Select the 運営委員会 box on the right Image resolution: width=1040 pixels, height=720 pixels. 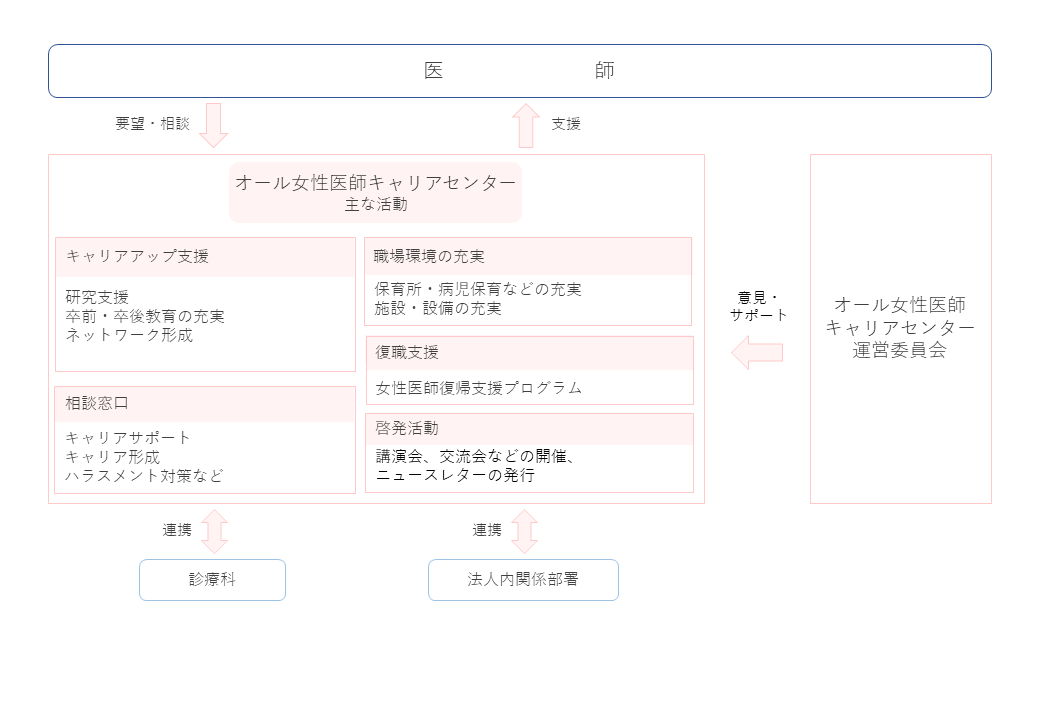coord(900,328)
